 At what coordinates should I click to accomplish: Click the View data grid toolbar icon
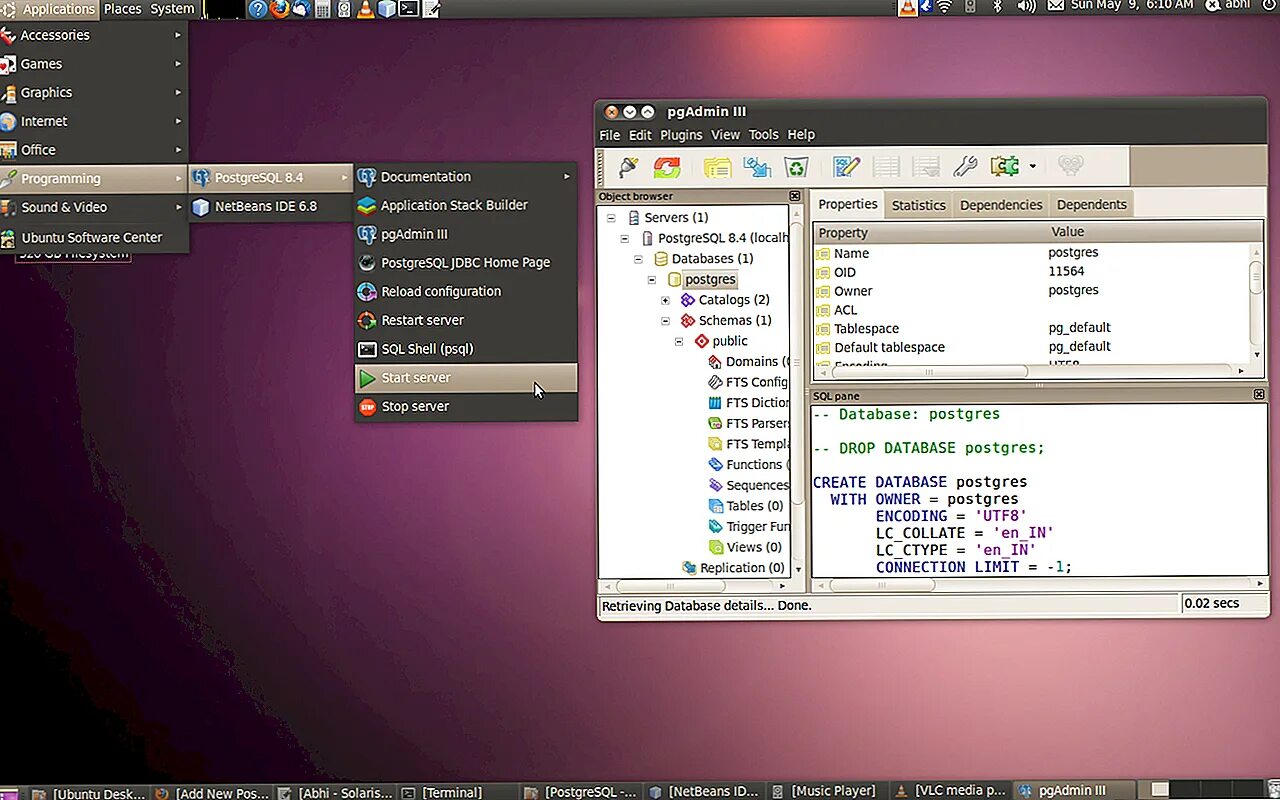pos(886,166)
